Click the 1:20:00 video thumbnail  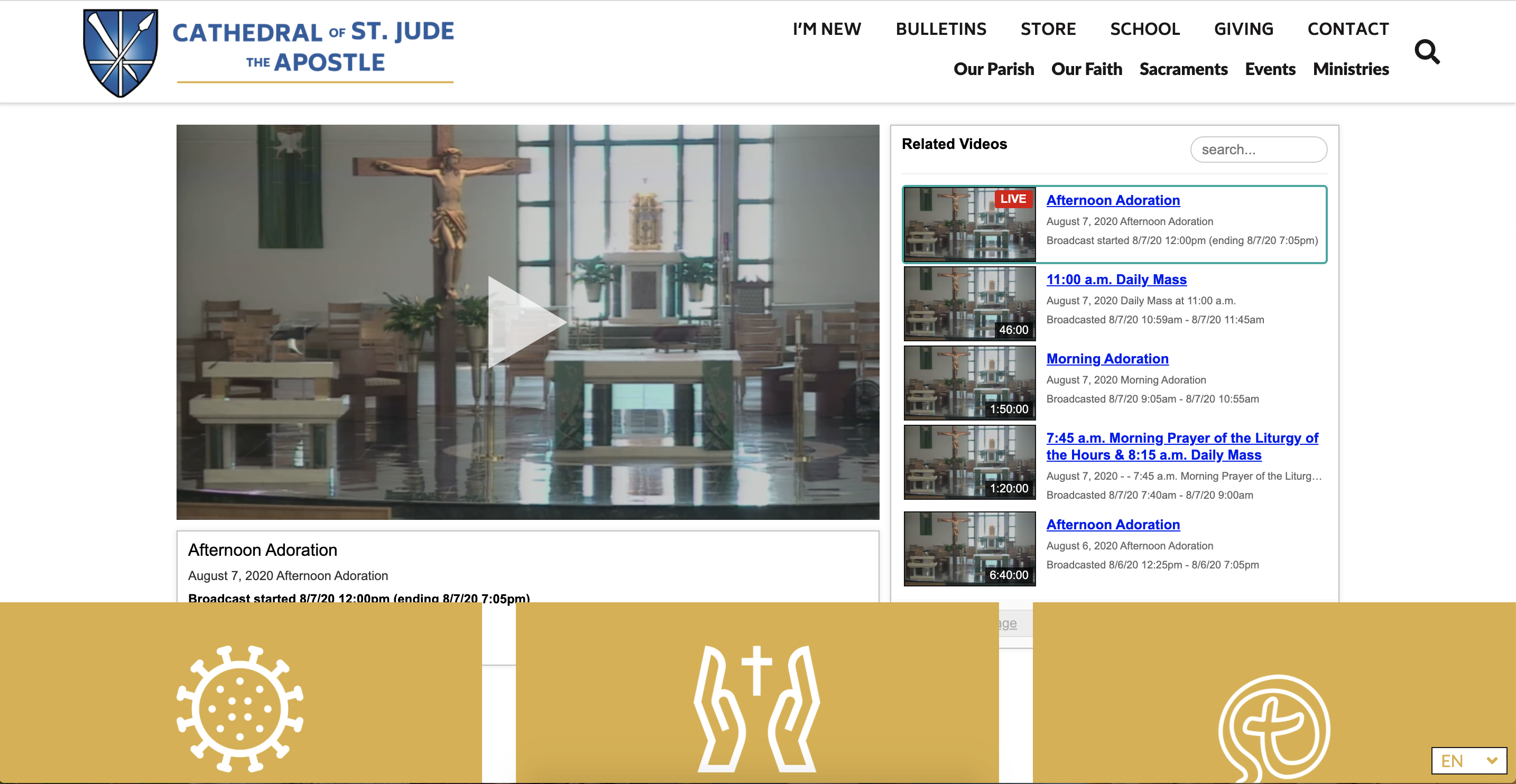point(969,462)
